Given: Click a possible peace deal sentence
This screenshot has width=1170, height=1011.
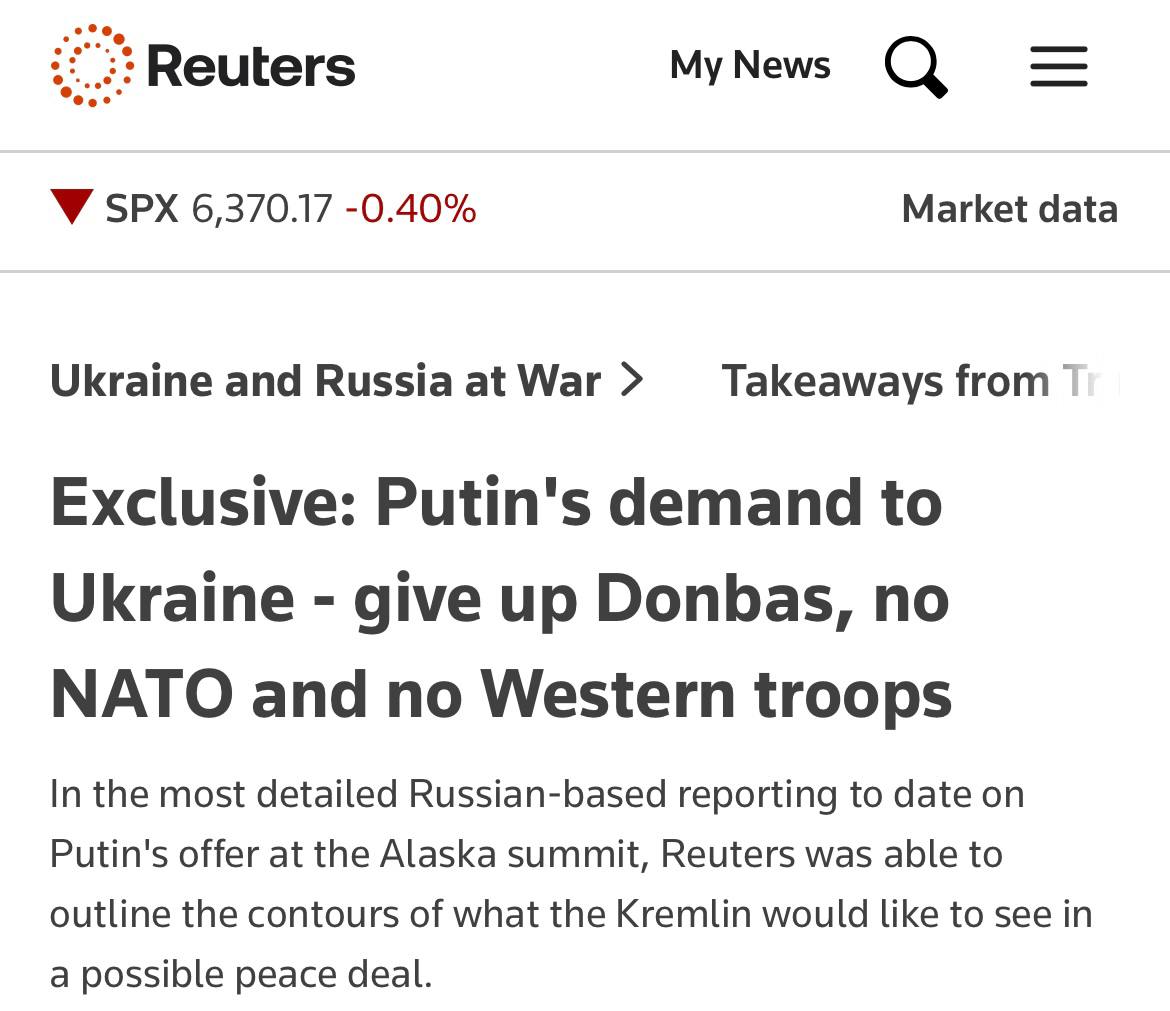Looking at the screenshot, I should 241,974.
